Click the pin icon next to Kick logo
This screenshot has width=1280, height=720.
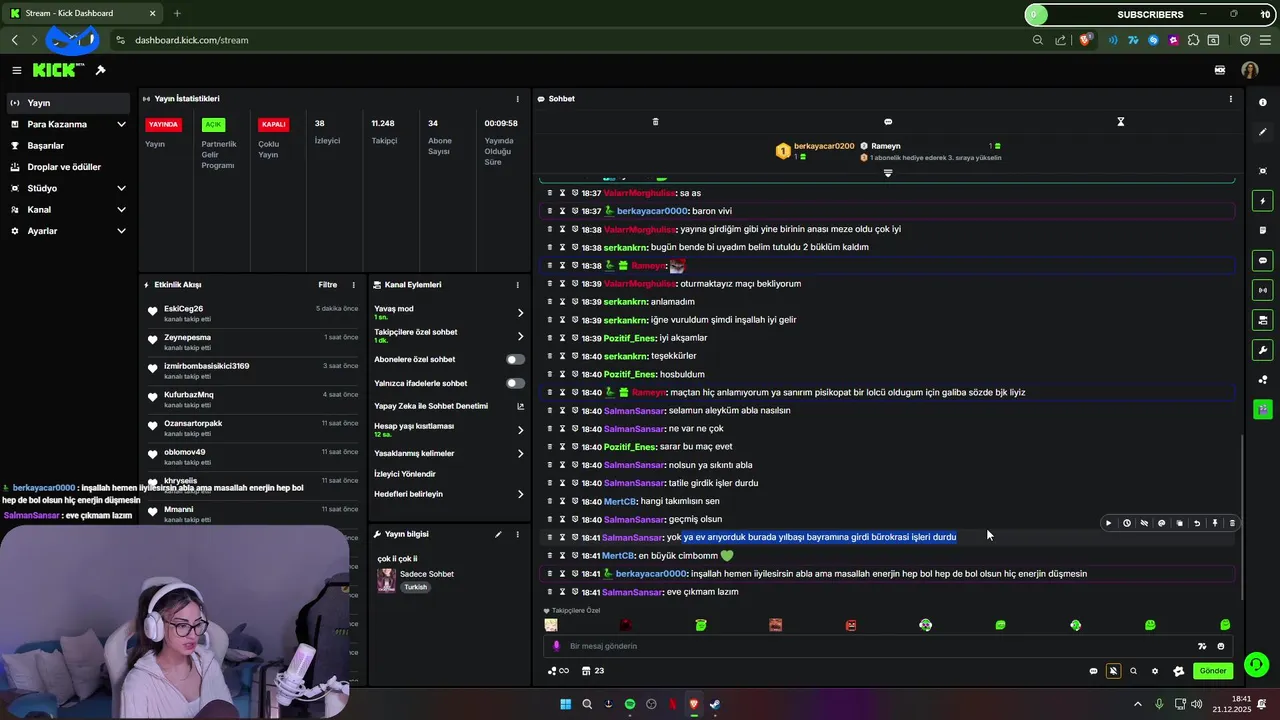100,70
